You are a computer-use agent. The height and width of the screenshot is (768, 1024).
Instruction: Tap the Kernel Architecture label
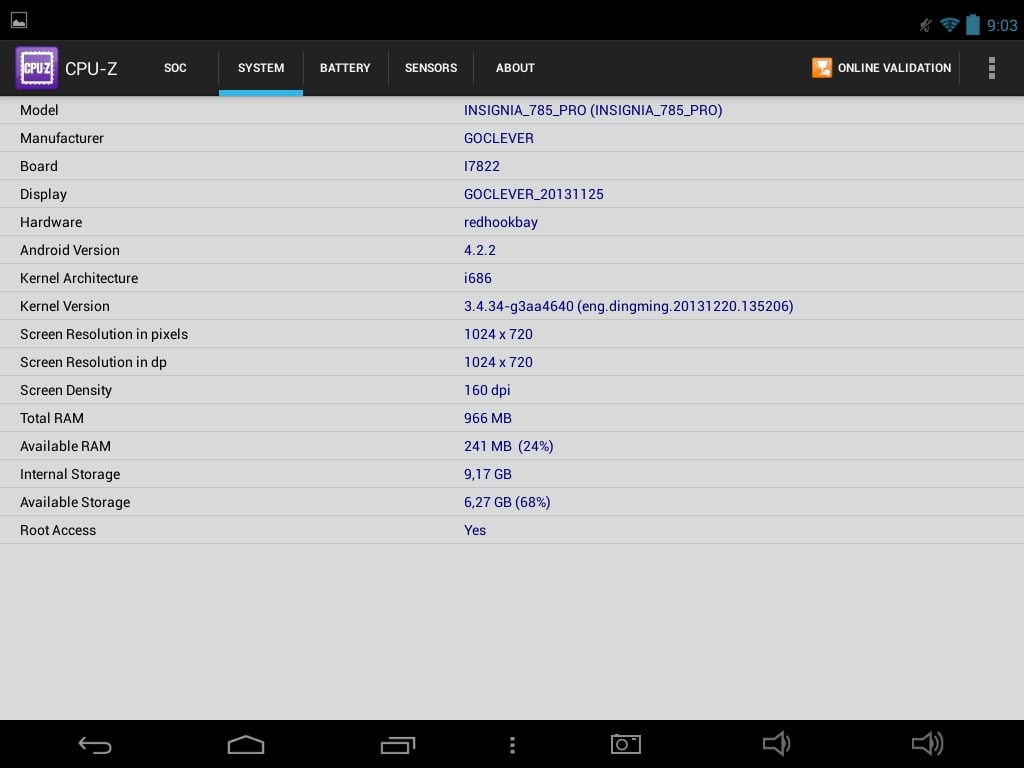(x=79, y=279)
